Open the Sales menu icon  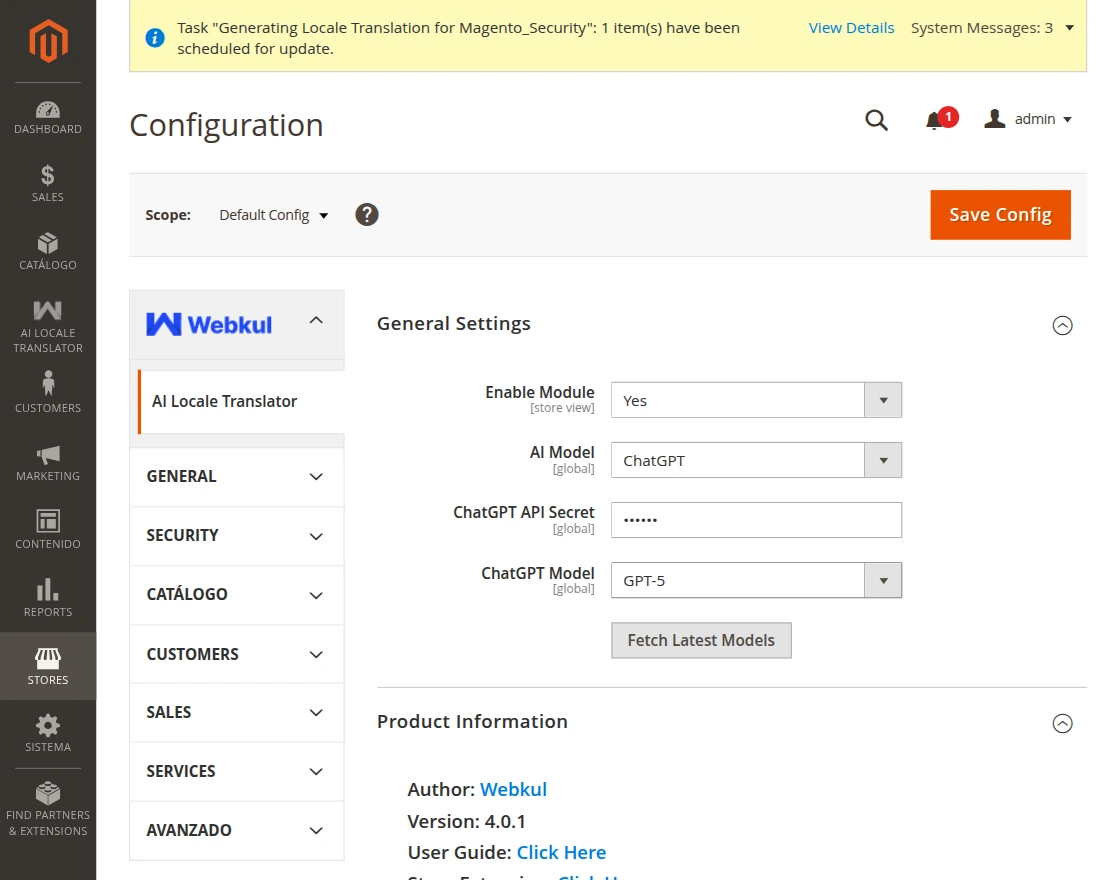[x=48, y=184]
